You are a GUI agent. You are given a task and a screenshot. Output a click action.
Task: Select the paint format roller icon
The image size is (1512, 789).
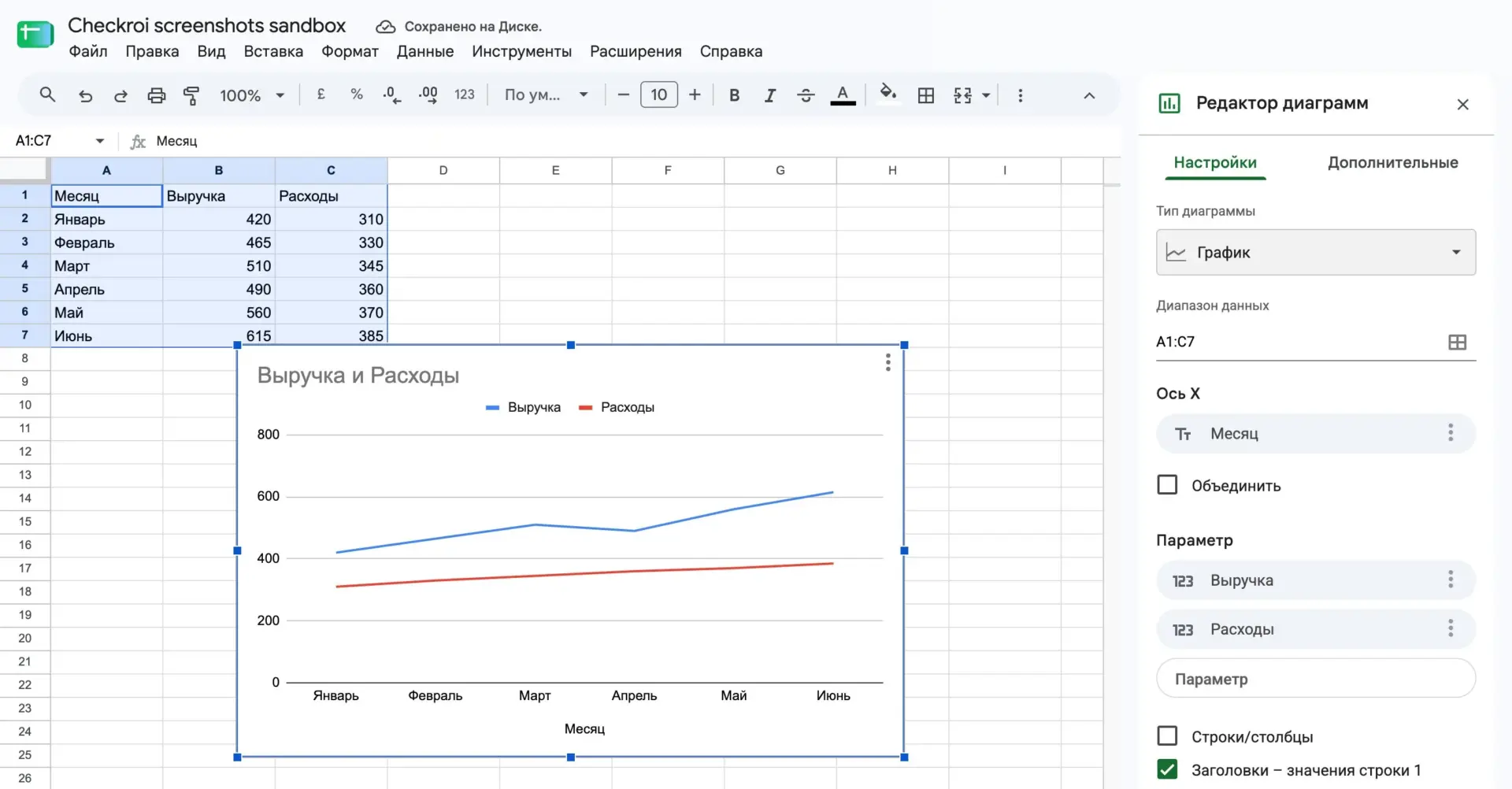coord(191,95)
